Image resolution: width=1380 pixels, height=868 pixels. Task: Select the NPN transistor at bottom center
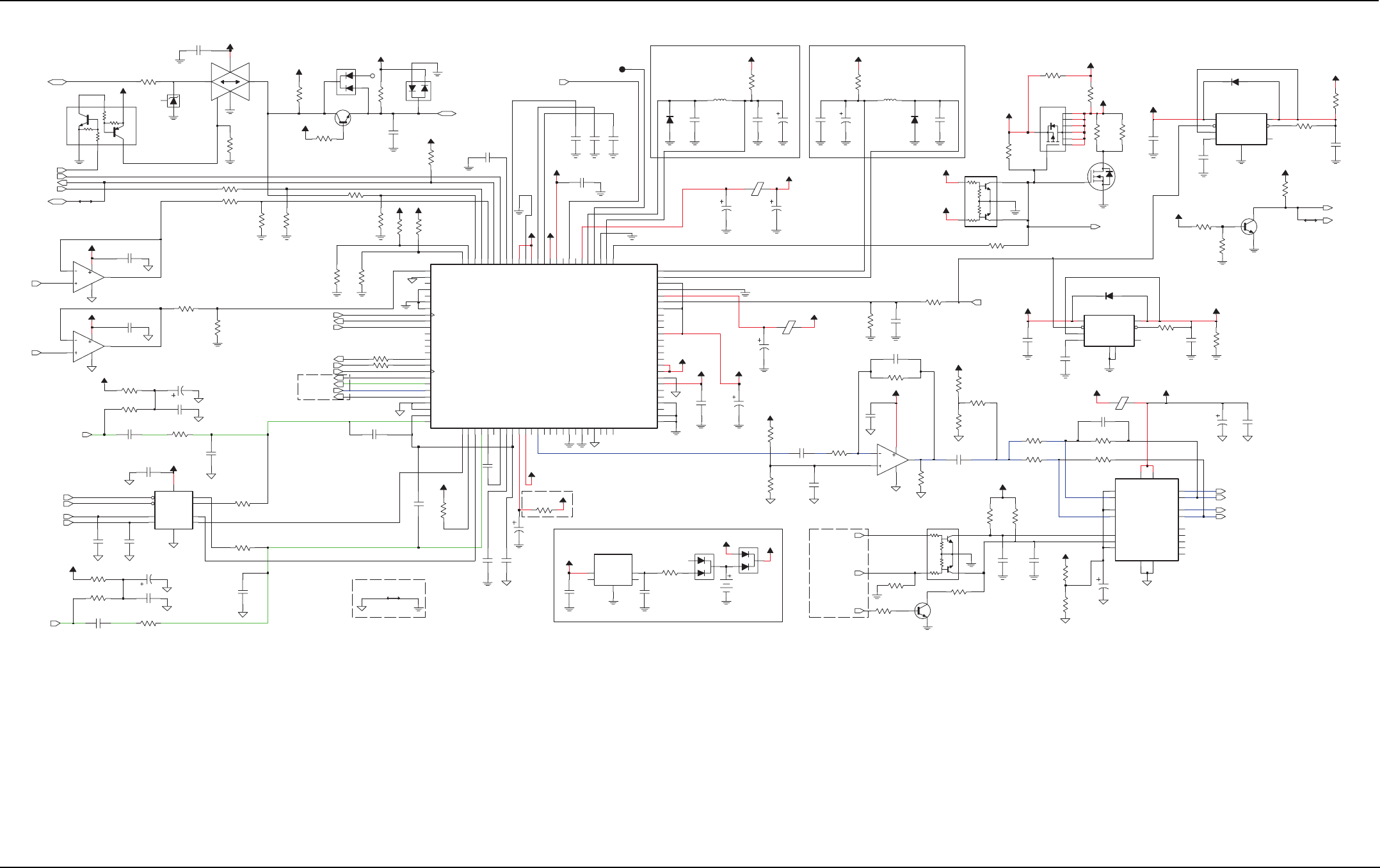coord(922,611)
